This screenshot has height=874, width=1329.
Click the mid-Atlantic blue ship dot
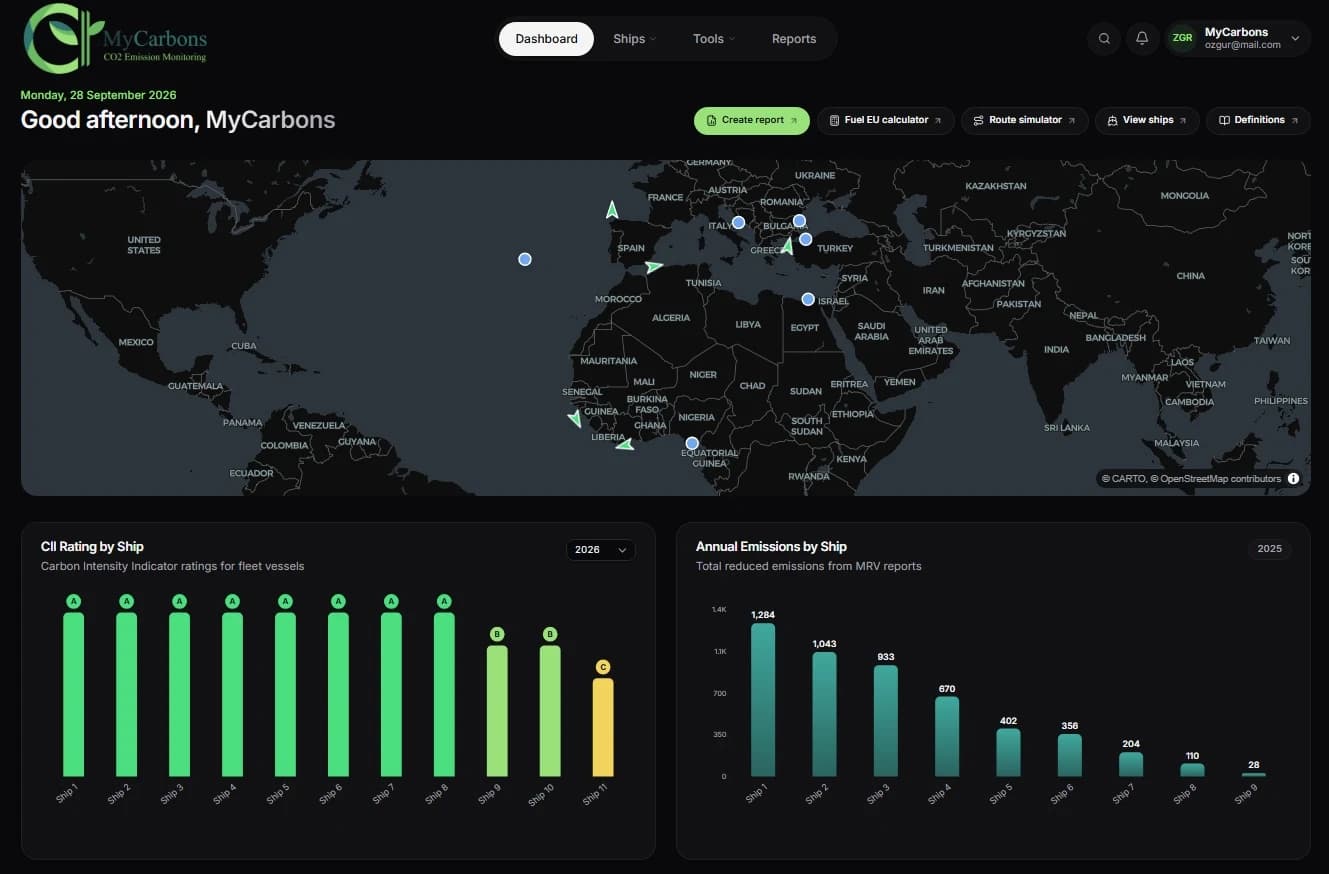tap(525, 259)
